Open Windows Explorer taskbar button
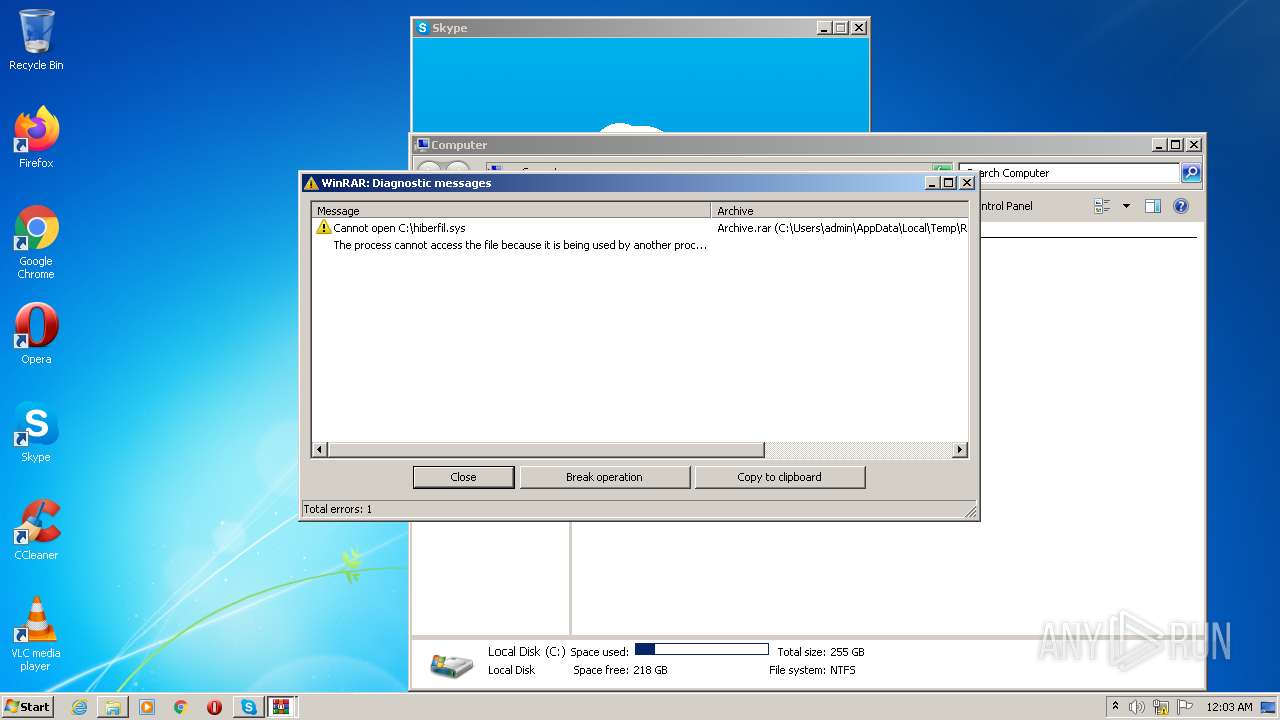Viewport: 1280px width, 720px height. coord(113,707)
